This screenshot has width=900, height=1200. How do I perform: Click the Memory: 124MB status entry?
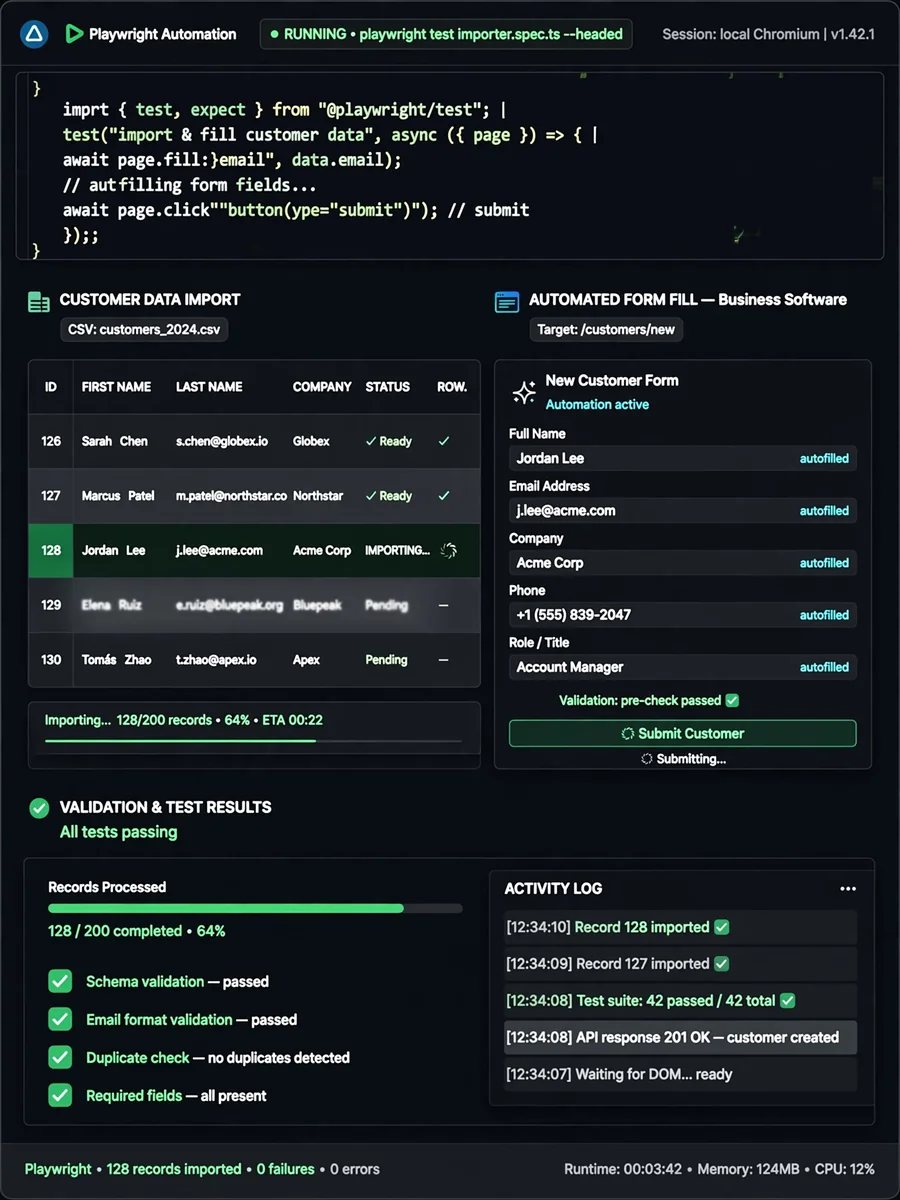746,1169
